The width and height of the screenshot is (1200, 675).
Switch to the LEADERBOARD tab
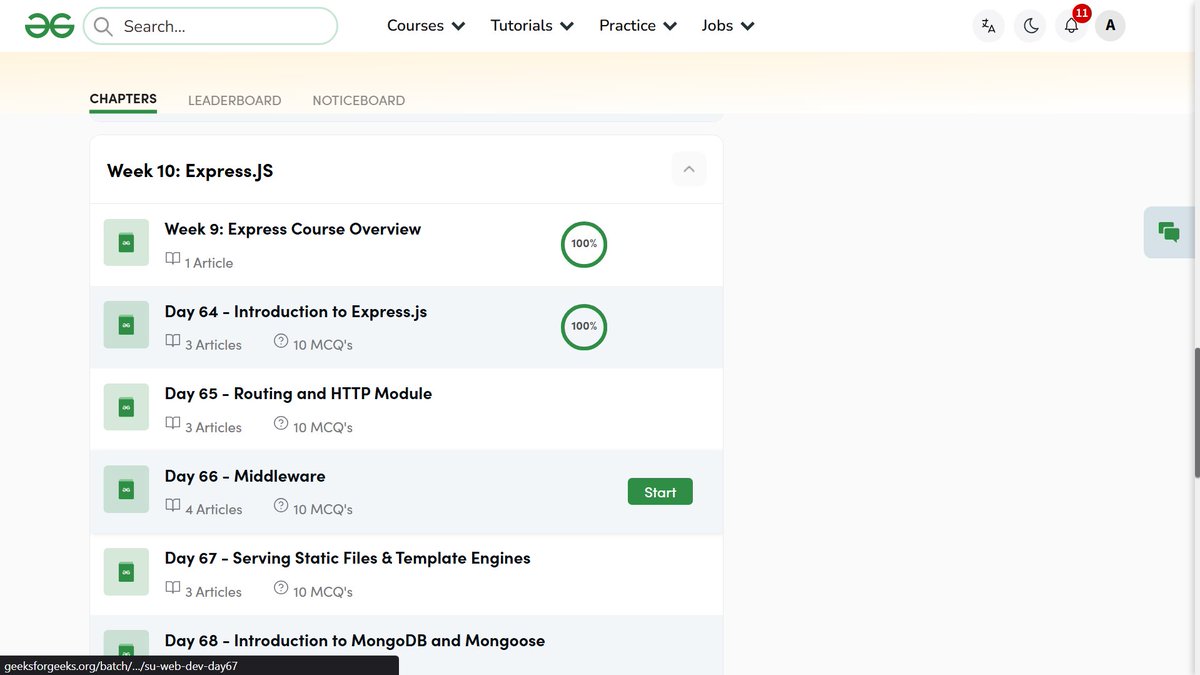click(x=234, y=100)
